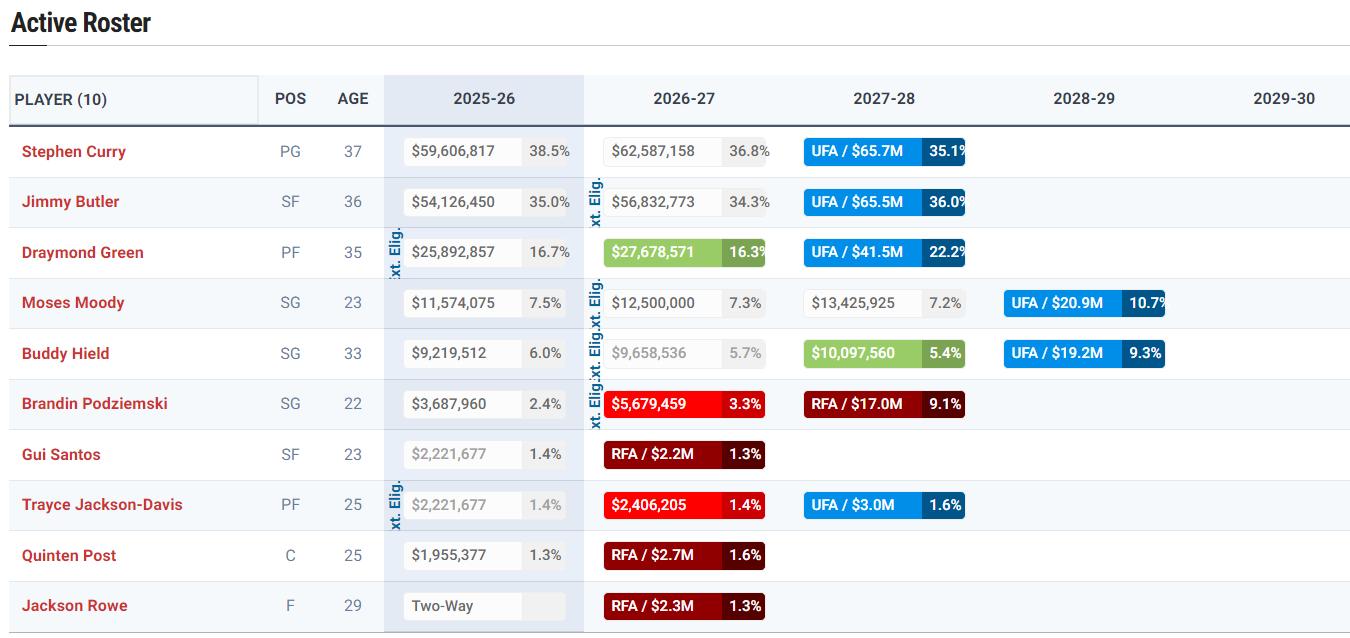
Task: Go to Trayce Jackson-Davis's player page
Action: pyautogui.click(x=102, y=505)
